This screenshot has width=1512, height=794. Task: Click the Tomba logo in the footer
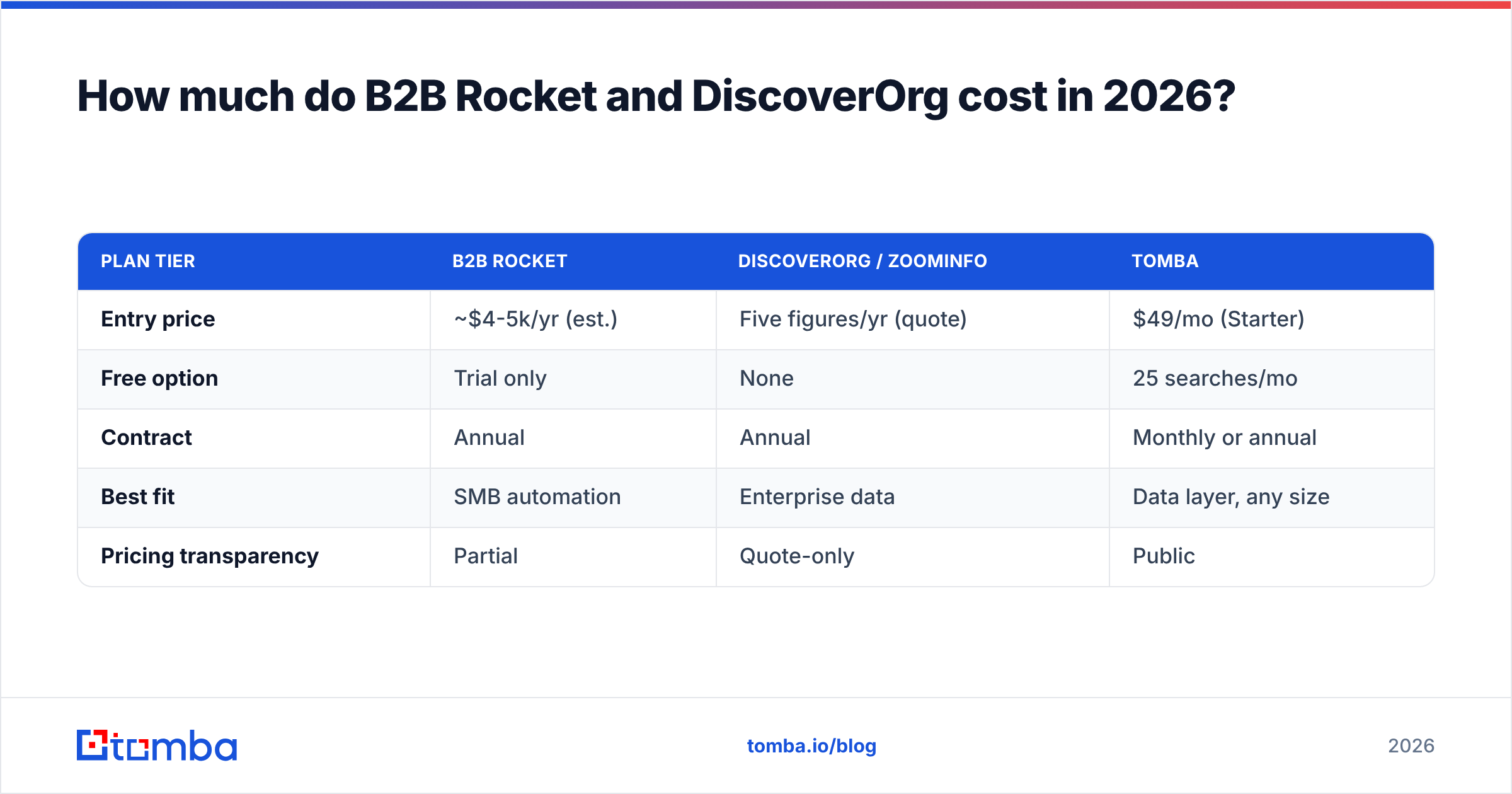pyautogui.click(x=157, y=745)
